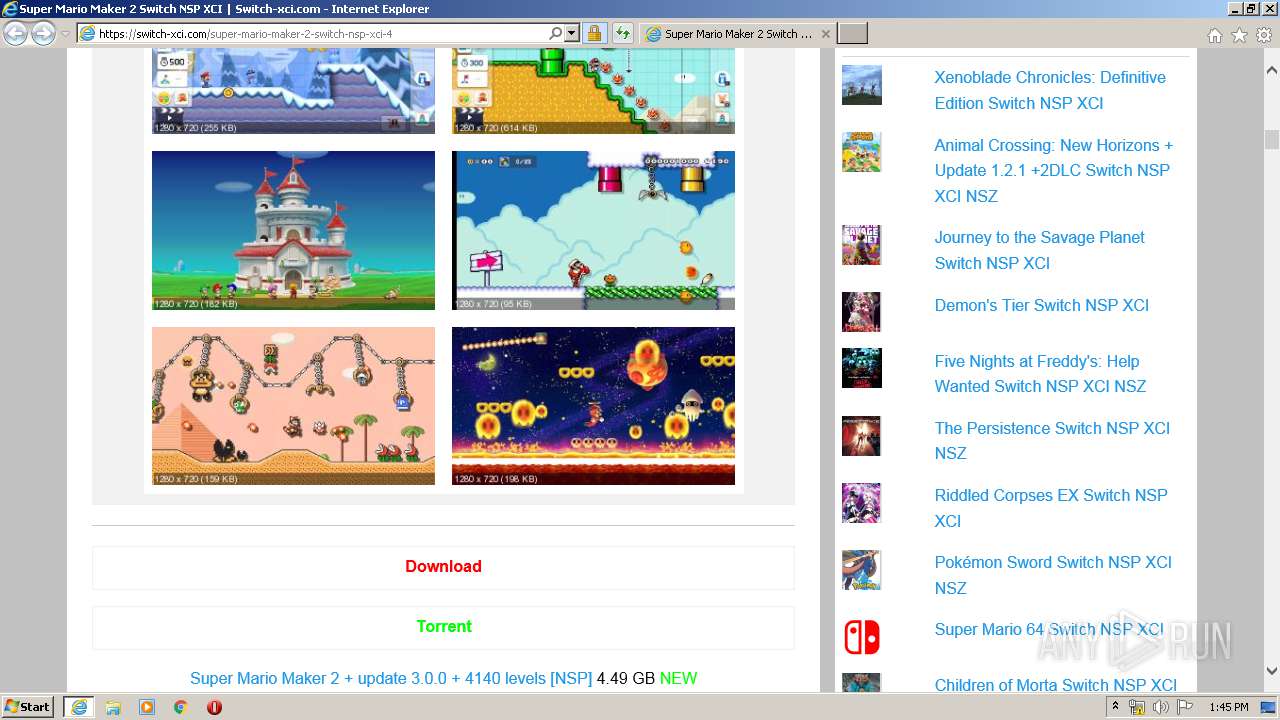Click the green Torrent button

pos(443,626)
